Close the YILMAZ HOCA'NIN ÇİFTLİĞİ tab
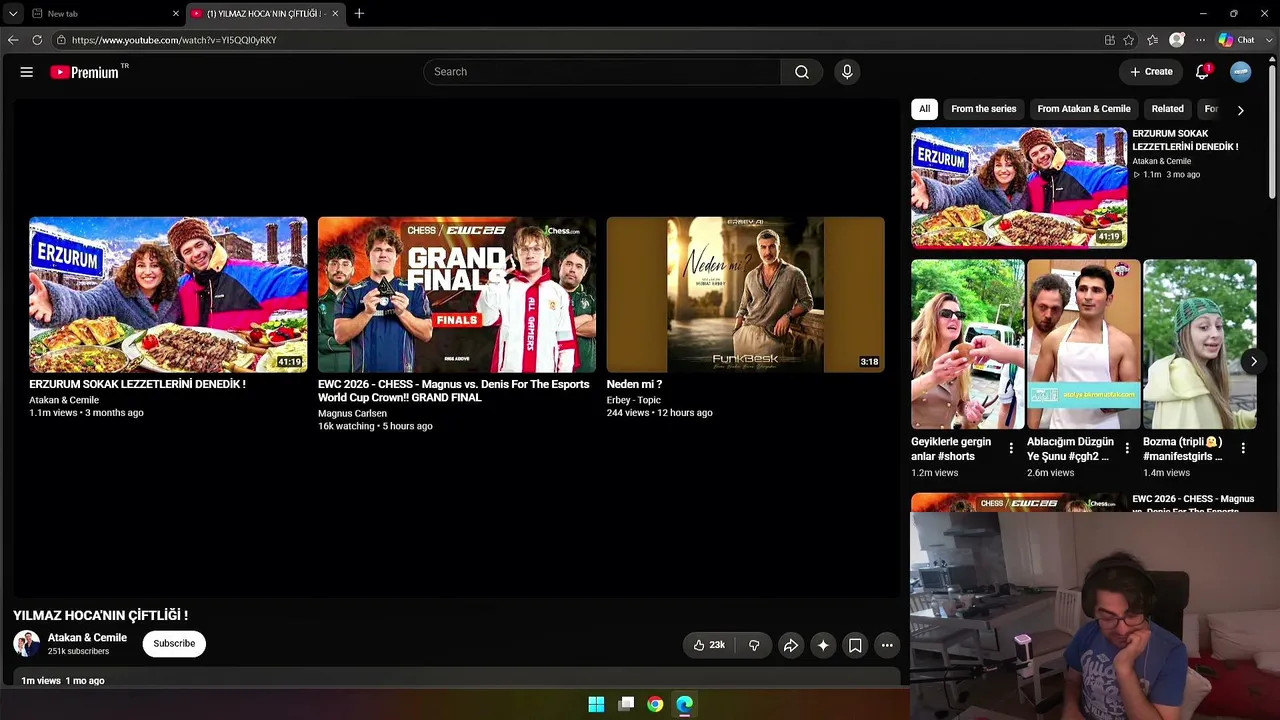 coord(335,14)
